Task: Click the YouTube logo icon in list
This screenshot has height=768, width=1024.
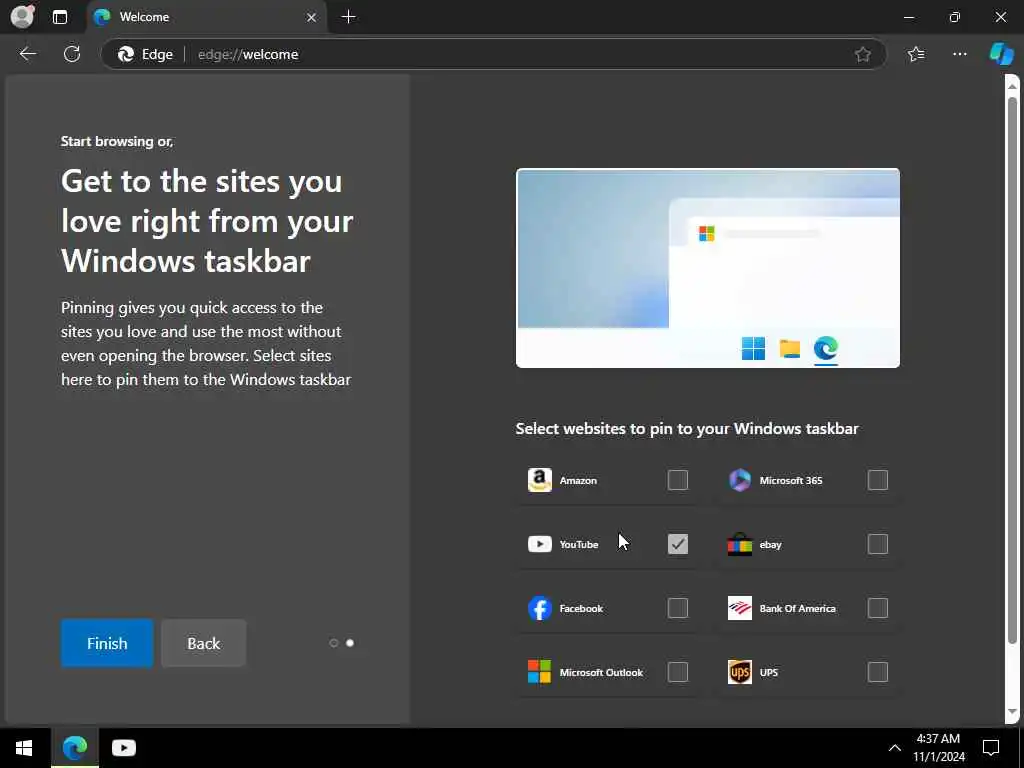Action: tap(539, 544)
